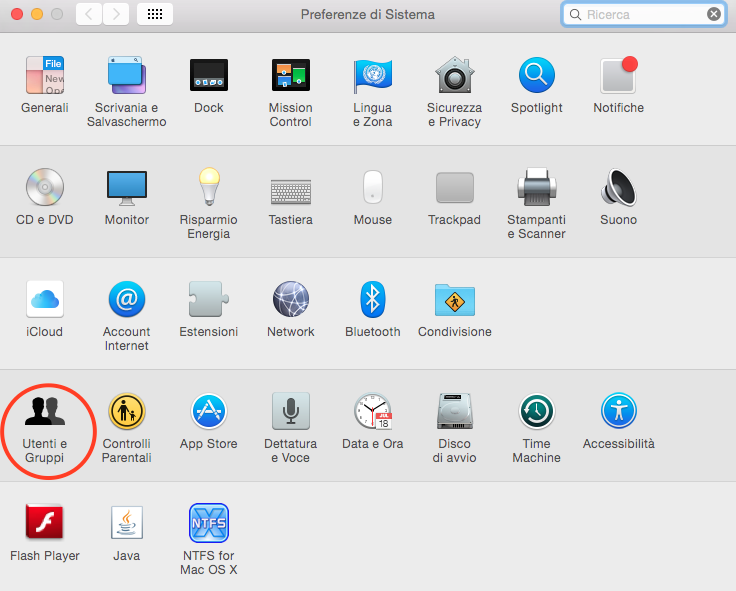Image resolution: width=736 pixels, height=591 pixels.
Task: Open Data e Ora clock icon
Action: [x=373, y=411]
